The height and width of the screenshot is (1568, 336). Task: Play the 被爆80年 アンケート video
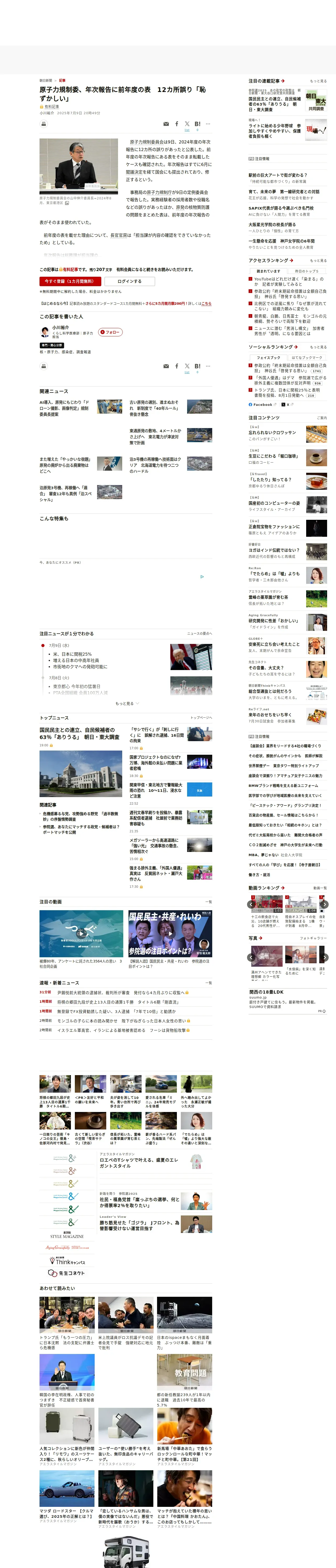pos(81,933)
